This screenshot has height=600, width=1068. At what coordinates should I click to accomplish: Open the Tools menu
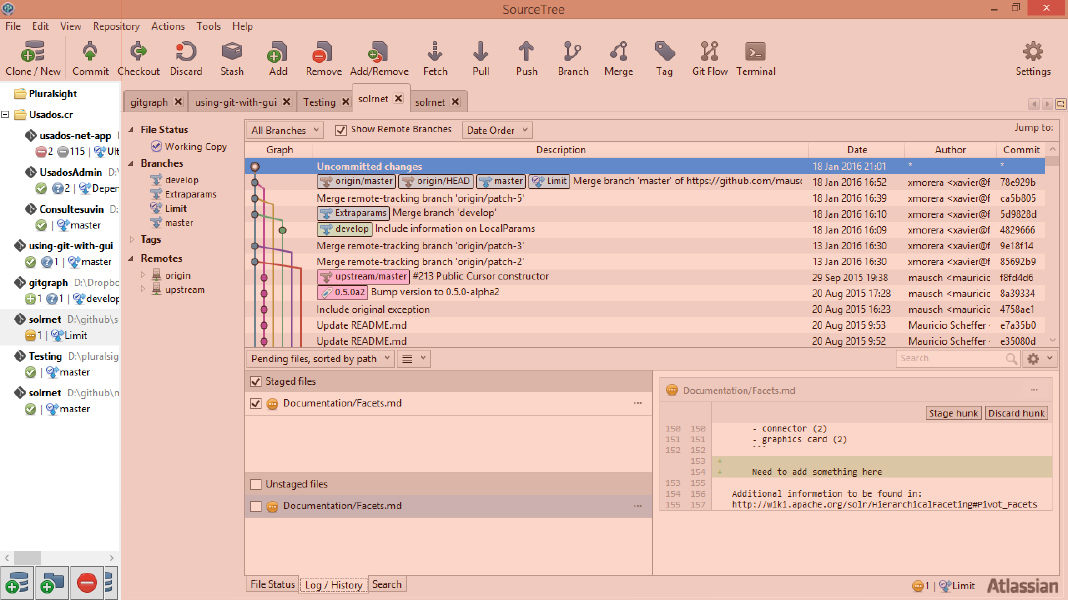(208, 27)
